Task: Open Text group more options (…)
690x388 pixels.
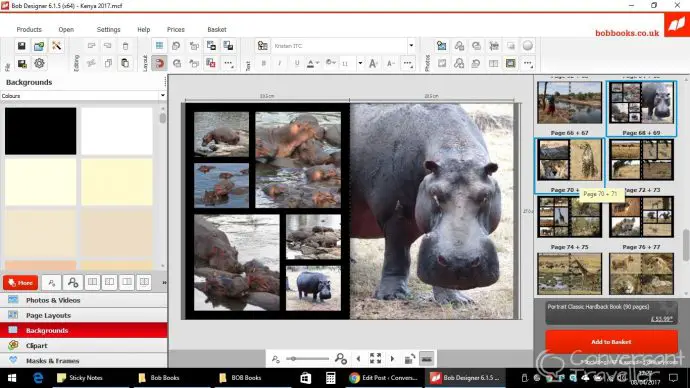Action: (408, 63)
